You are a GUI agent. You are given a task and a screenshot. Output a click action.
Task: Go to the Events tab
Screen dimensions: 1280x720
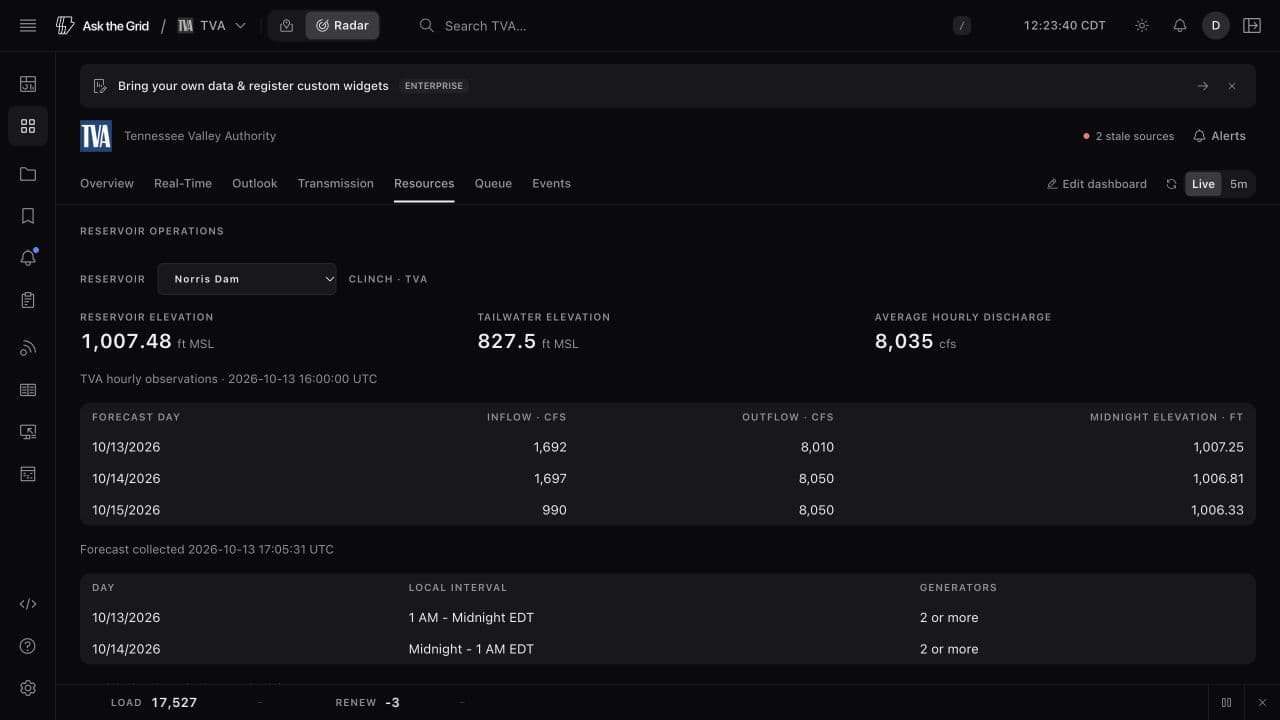(x=551, y=184)
